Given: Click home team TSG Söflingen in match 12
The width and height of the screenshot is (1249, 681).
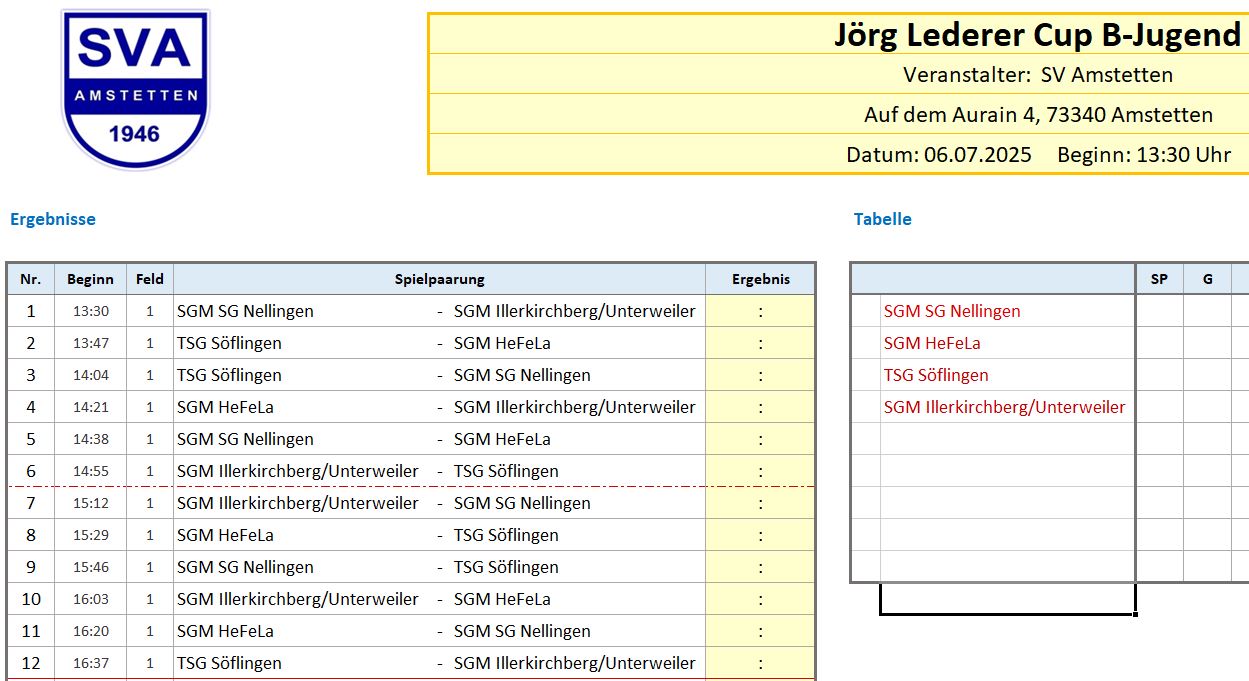Looking at the screenshot, I should coord(229,663).
